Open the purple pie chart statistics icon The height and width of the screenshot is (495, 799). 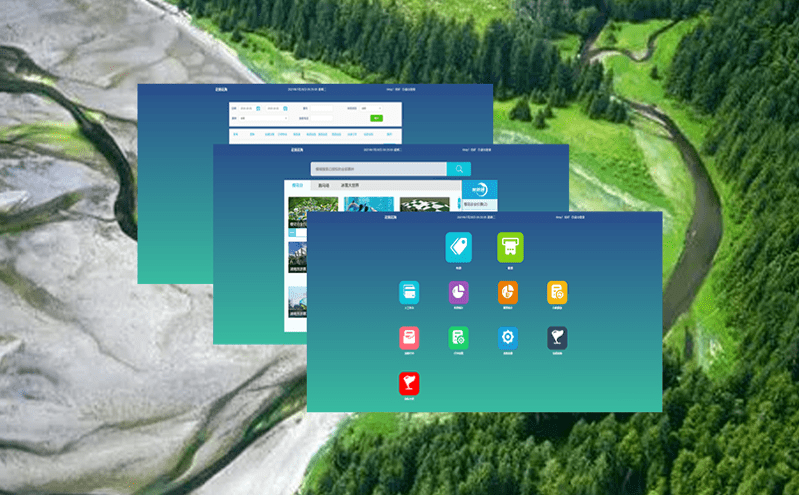[x=458, y=292]
